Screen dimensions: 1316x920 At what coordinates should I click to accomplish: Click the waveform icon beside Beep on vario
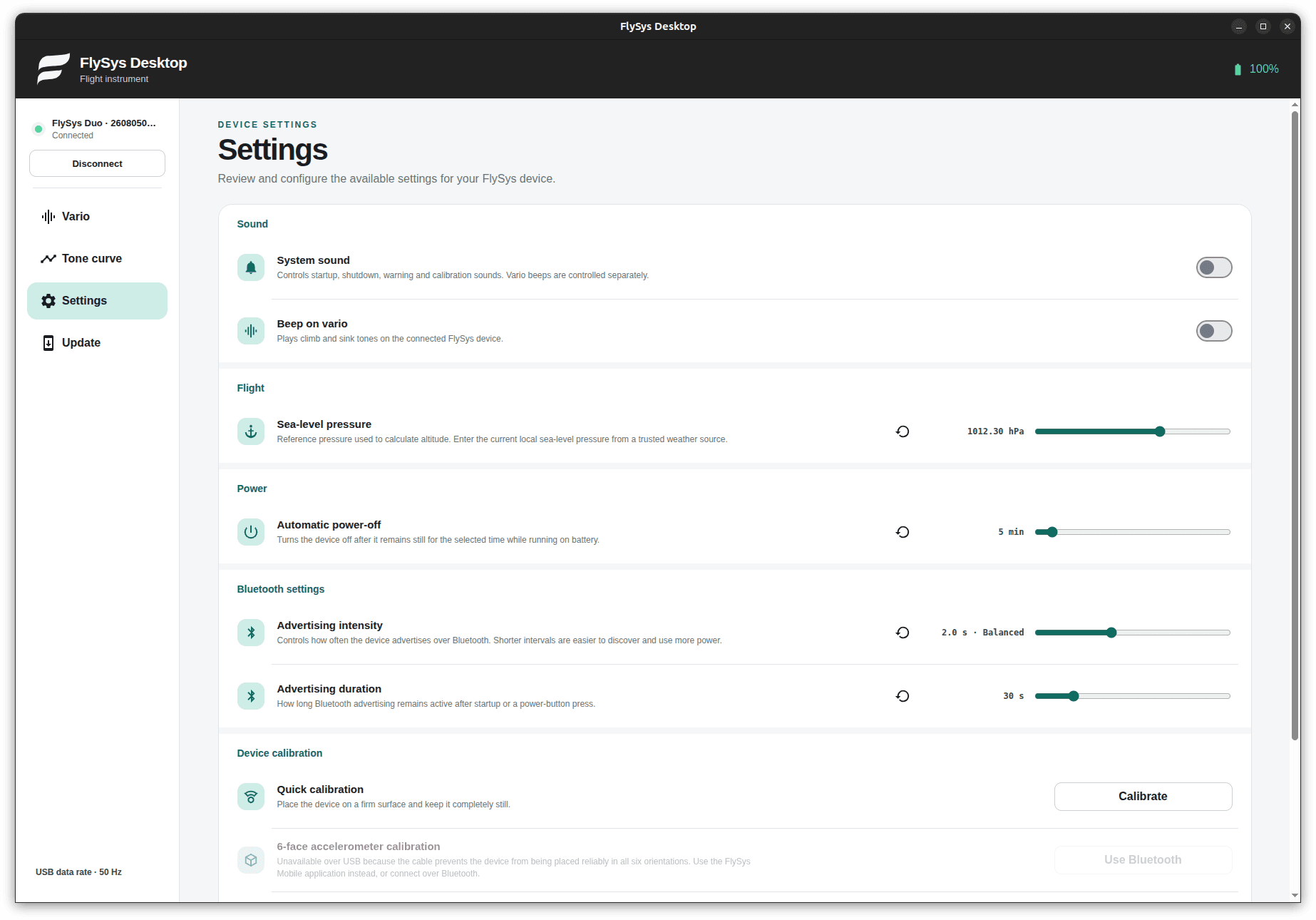click(x=251, y=331)
